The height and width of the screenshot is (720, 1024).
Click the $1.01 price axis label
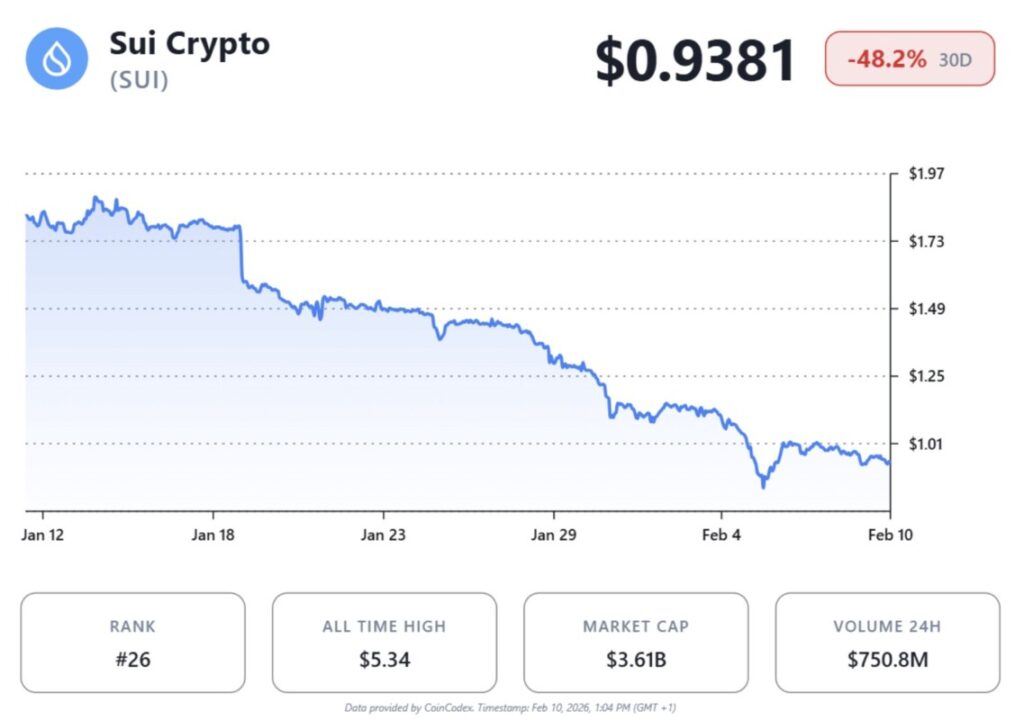pyautogui.click(x=927, y=443)
